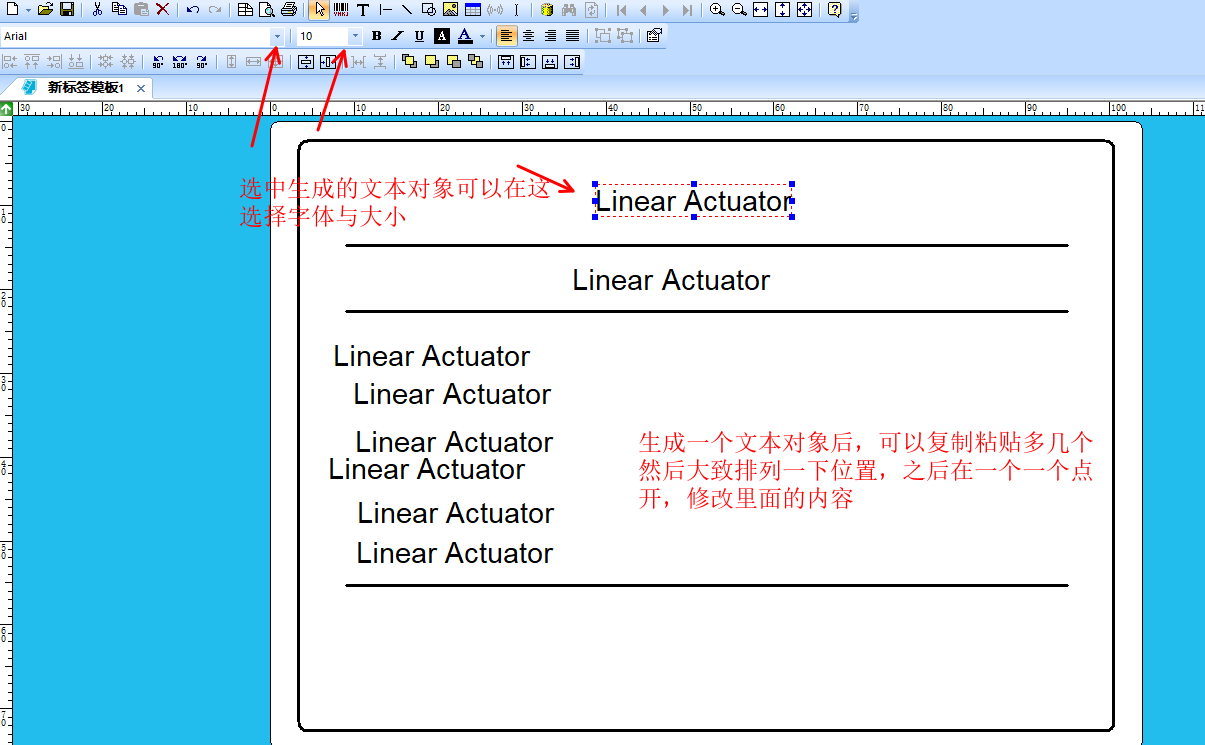
Task: Toggle Bold formatting
Action: 376,36
